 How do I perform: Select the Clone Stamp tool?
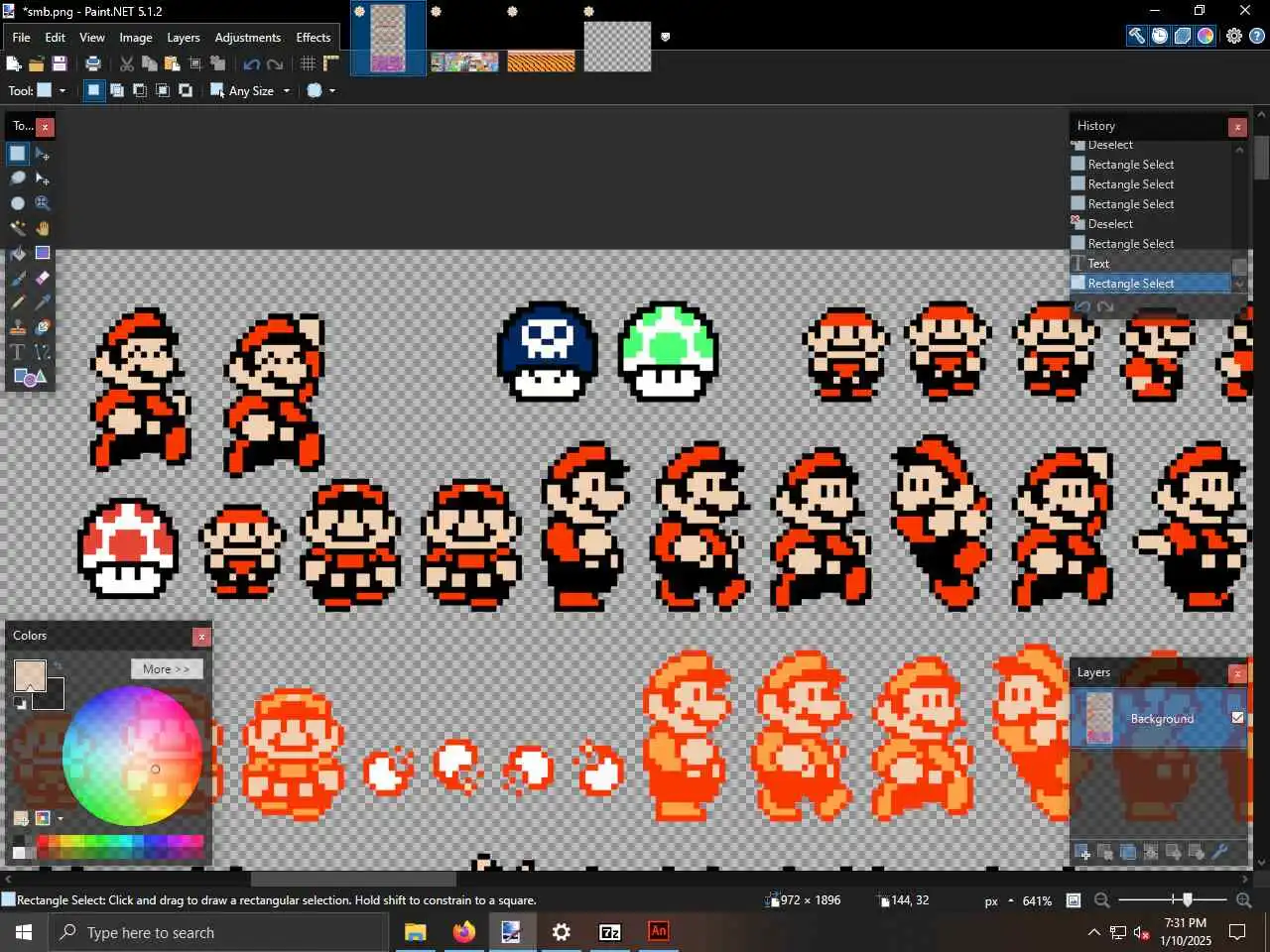pyautogui.click(x=18, y=327)
